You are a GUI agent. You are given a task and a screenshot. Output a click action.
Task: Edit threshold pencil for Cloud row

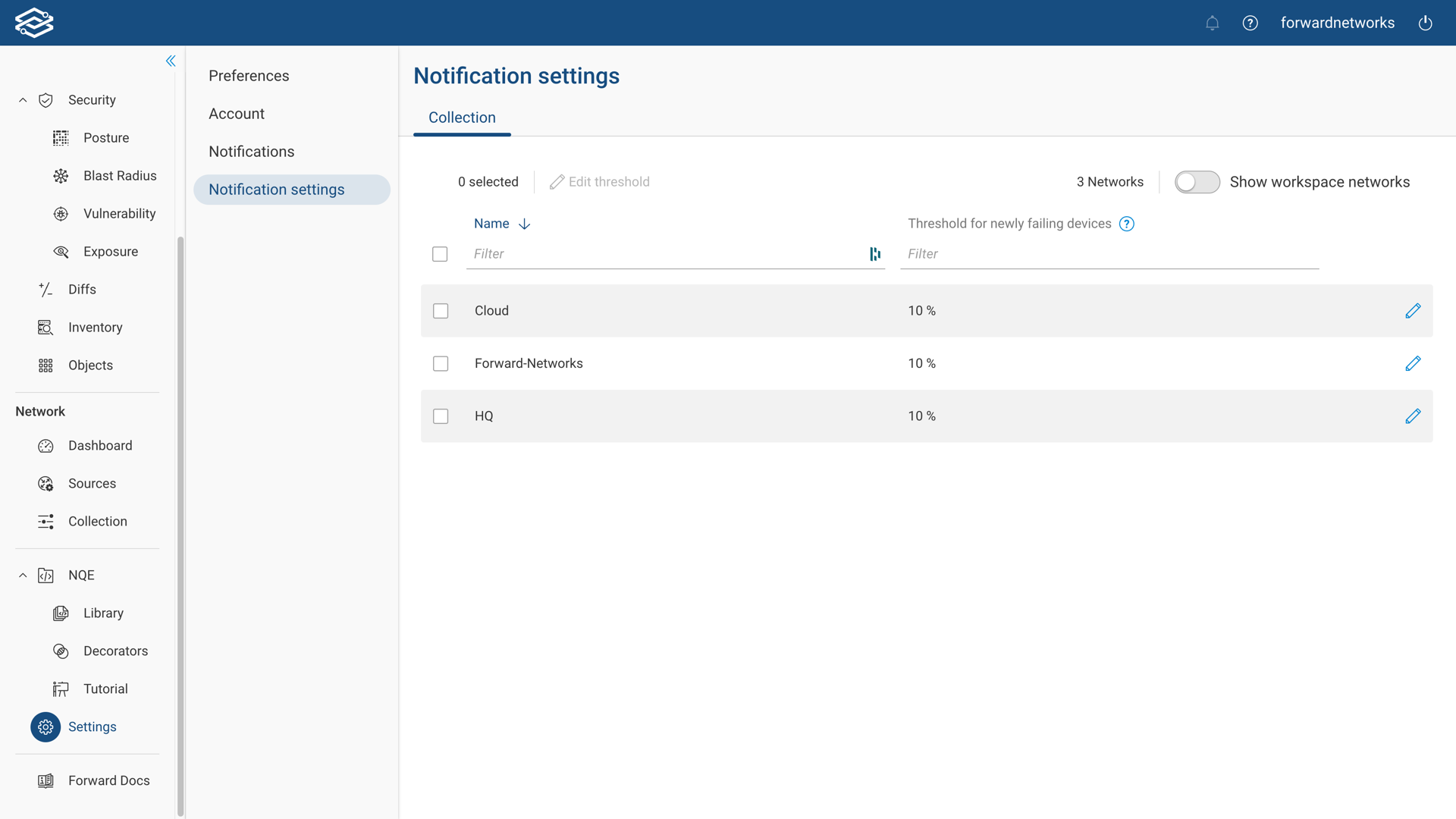click(x=1412, y=311)
